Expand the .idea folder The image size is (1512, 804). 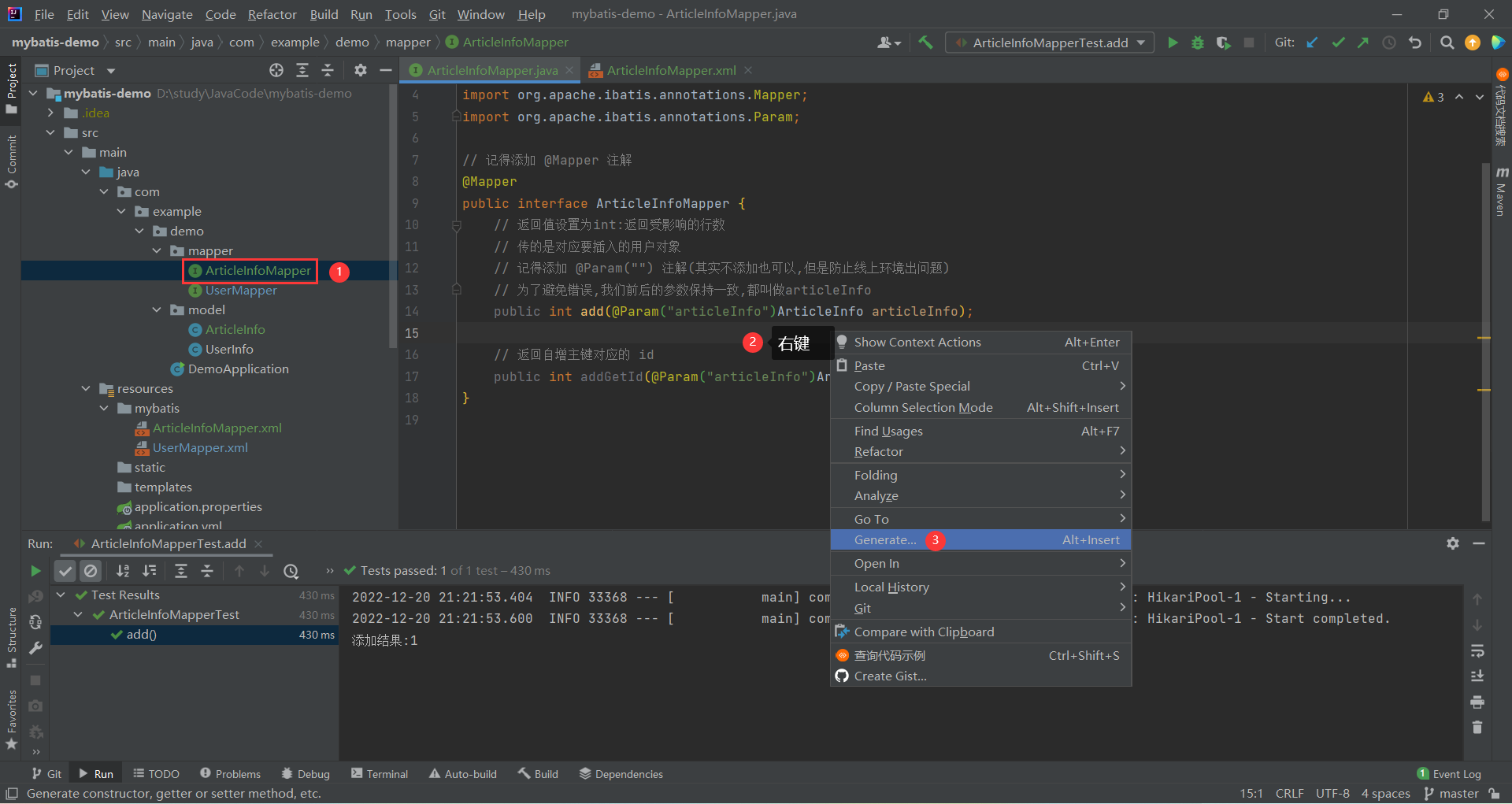tap(50, 113)
